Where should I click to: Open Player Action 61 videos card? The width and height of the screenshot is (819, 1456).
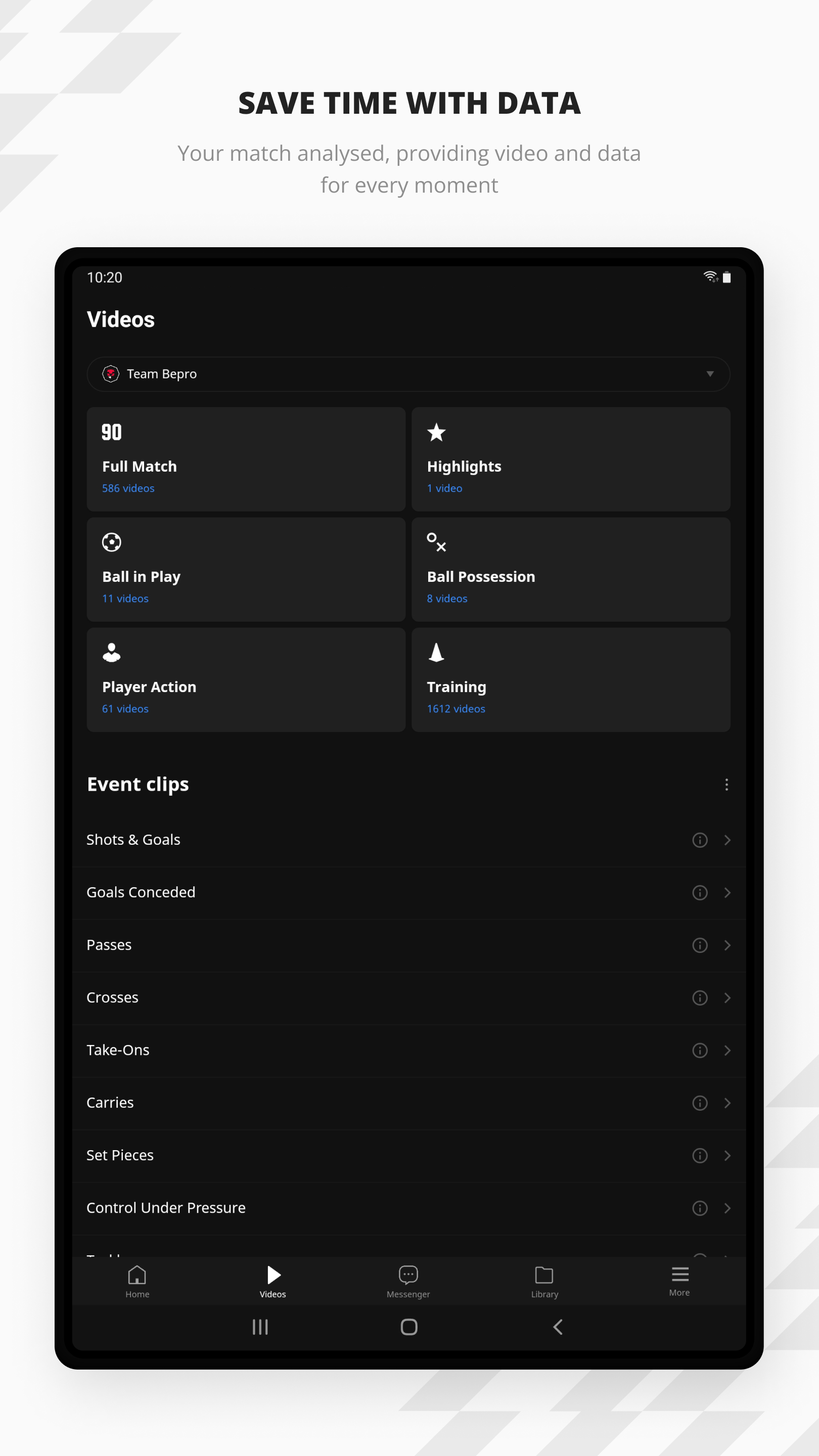(246, 679)
